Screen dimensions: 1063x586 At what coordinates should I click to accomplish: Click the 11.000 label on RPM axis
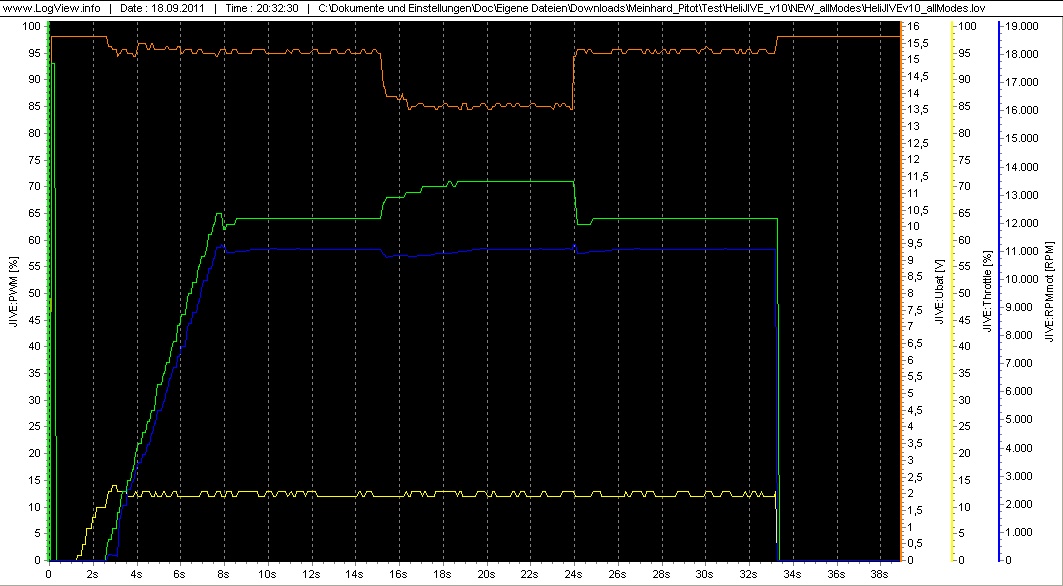pos(1023,251)
